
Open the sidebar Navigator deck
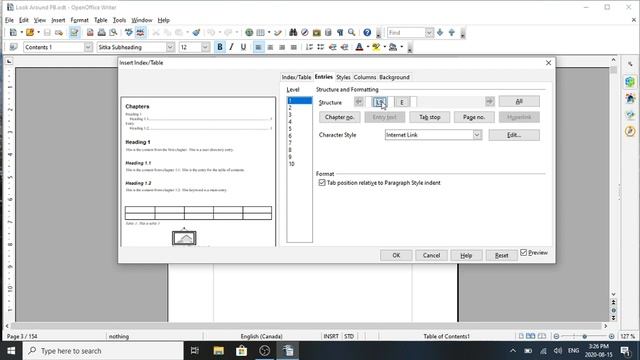(x=630, y=131)
